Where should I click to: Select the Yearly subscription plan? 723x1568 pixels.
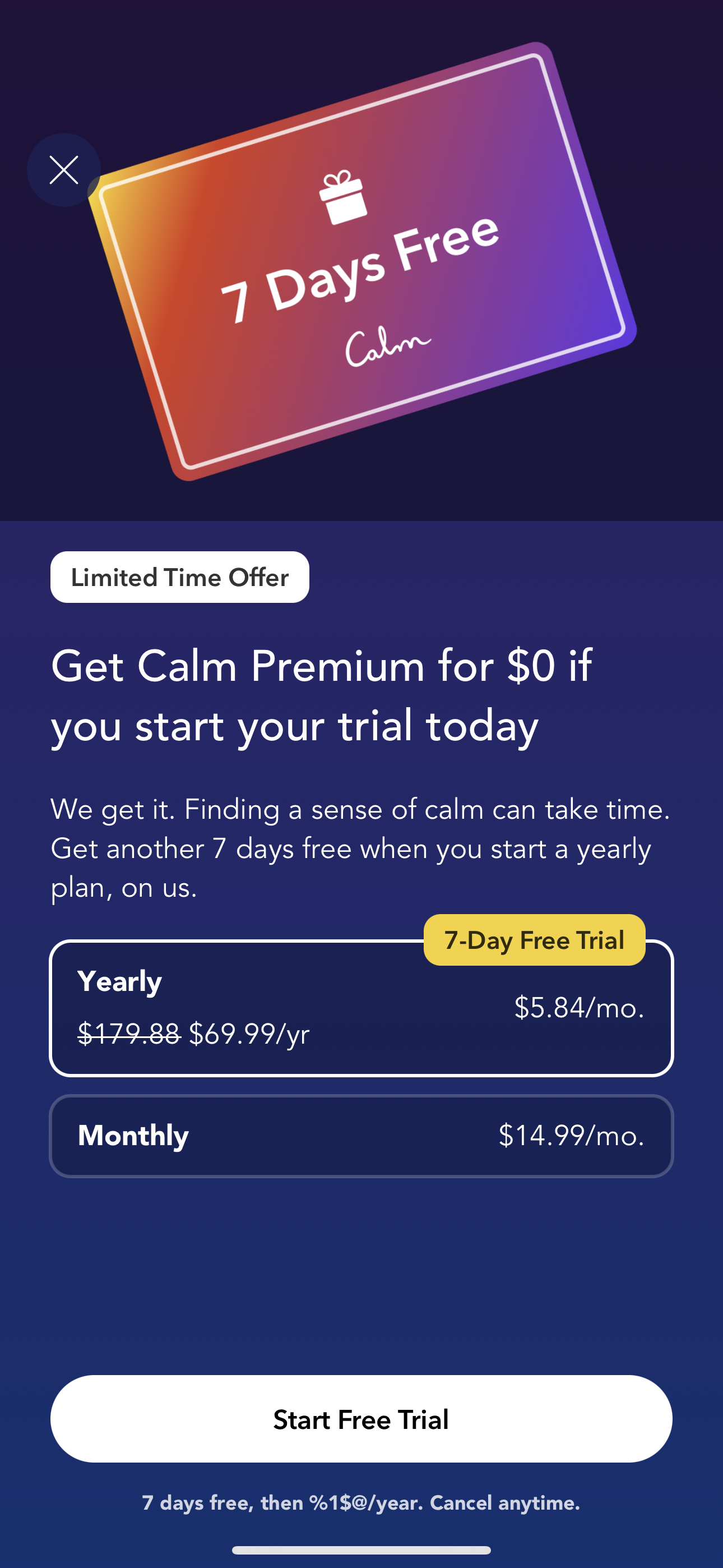tap(361, 1007)
